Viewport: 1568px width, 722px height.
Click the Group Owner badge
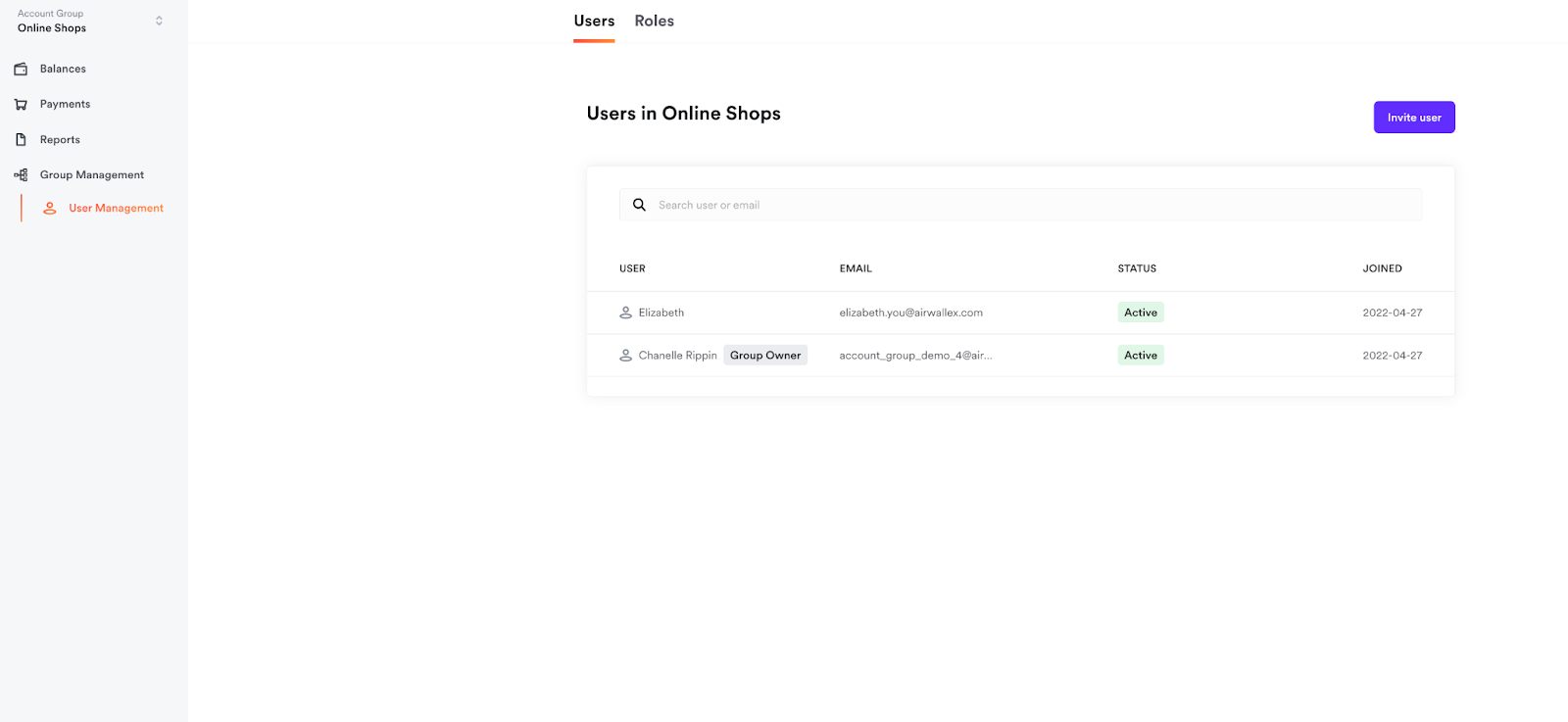(764, 356)
